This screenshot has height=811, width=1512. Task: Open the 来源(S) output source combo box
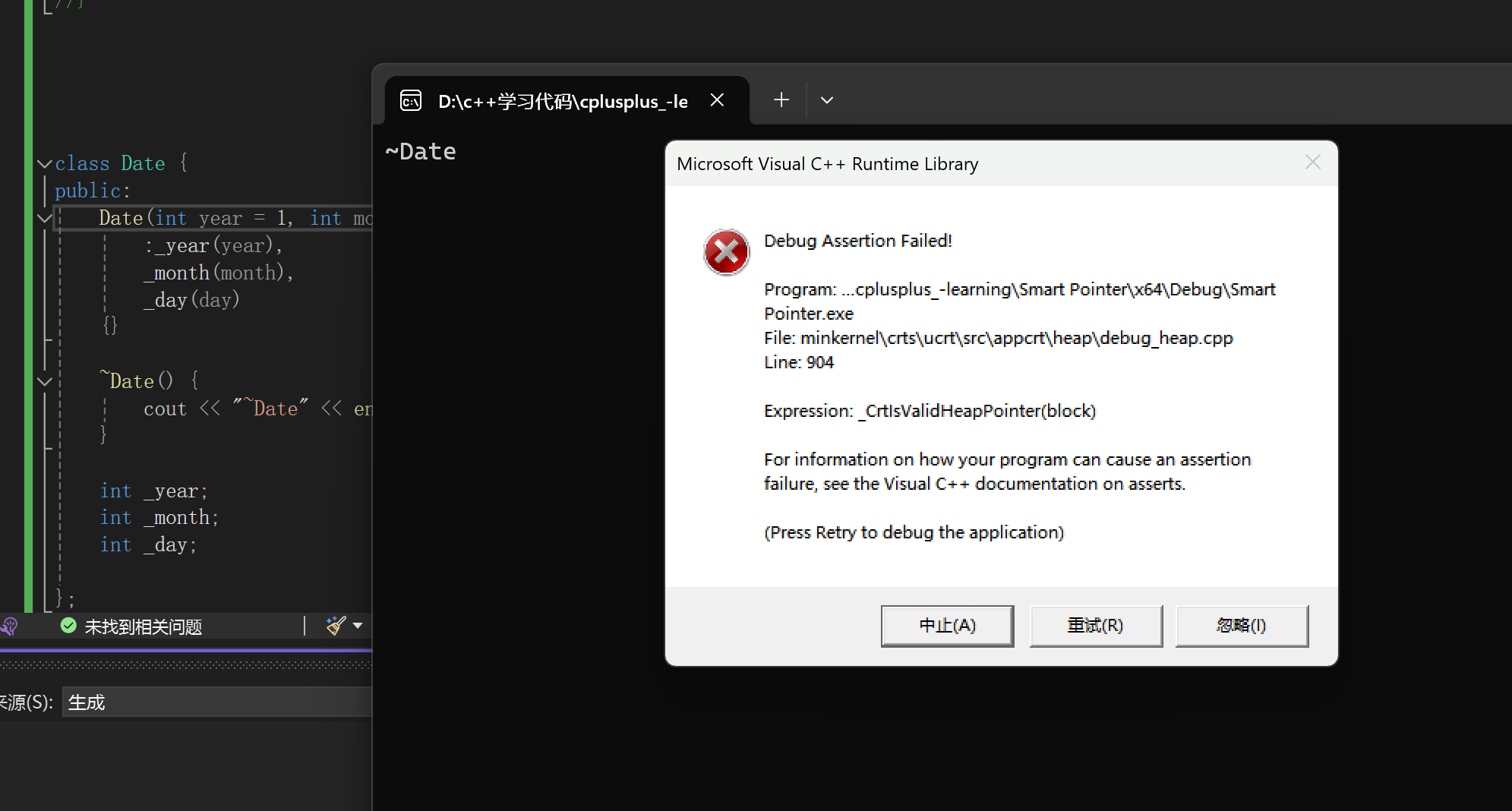(x=216, y=702)
